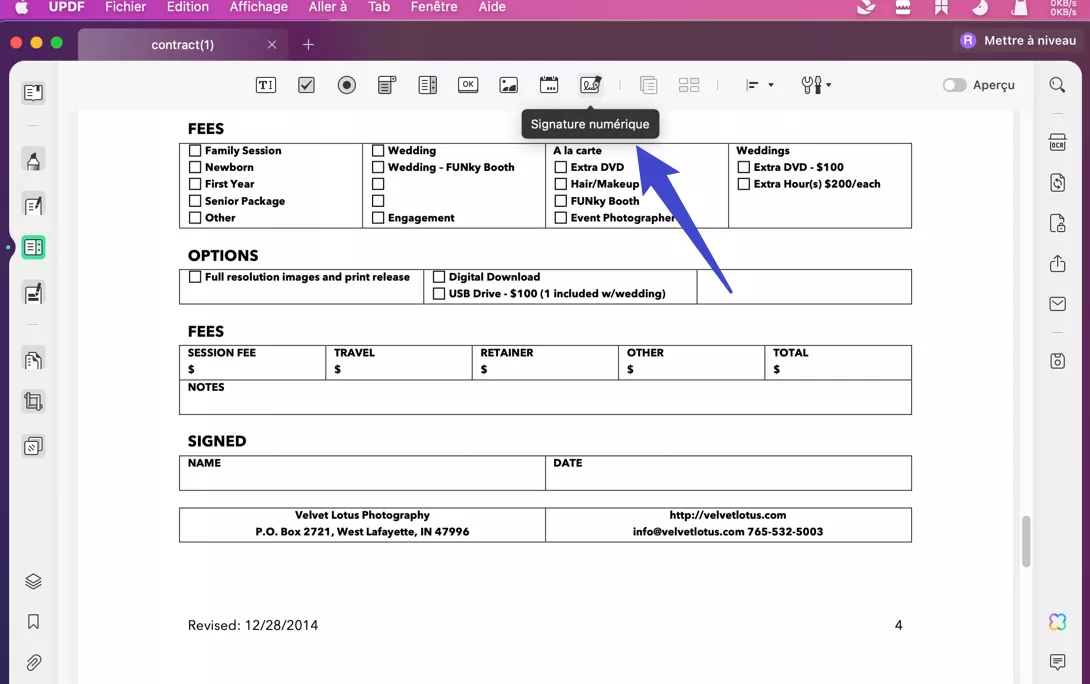Select the Check Box form tool
This screenshot has width=1090, height=684.
pos(306,85)
